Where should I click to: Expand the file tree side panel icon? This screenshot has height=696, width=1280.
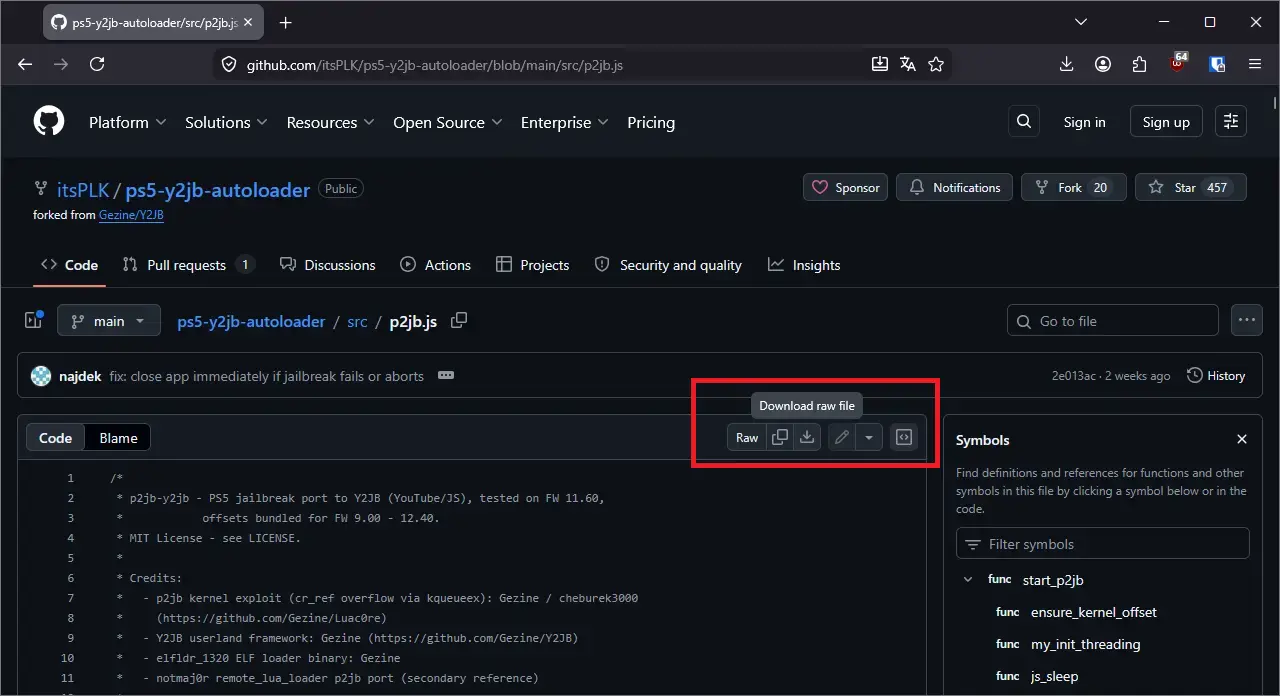click(x=33, y=320)
